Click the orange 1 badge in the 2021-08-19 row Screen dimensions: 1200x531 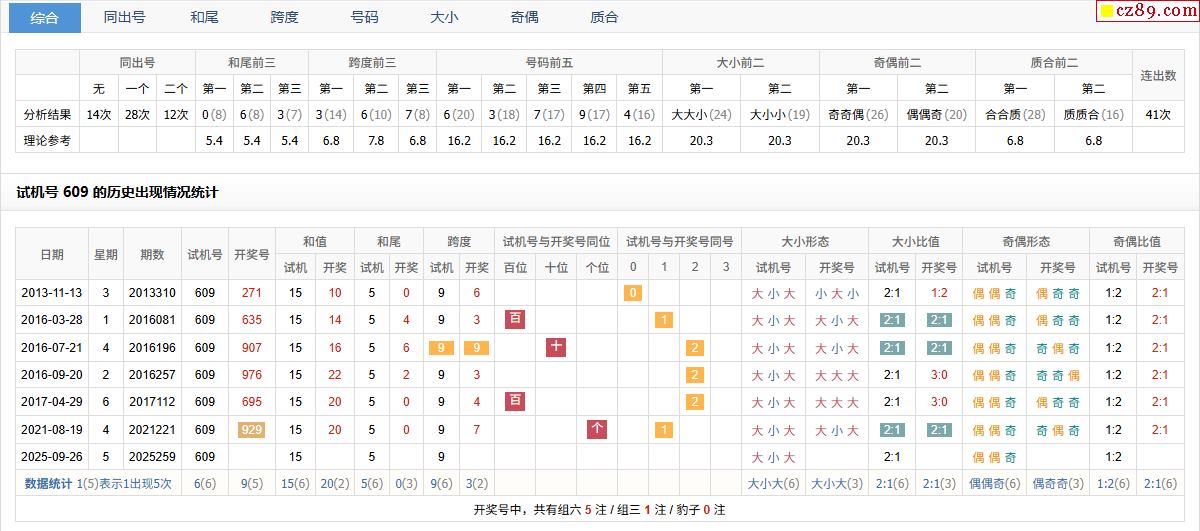coord(663,430)
